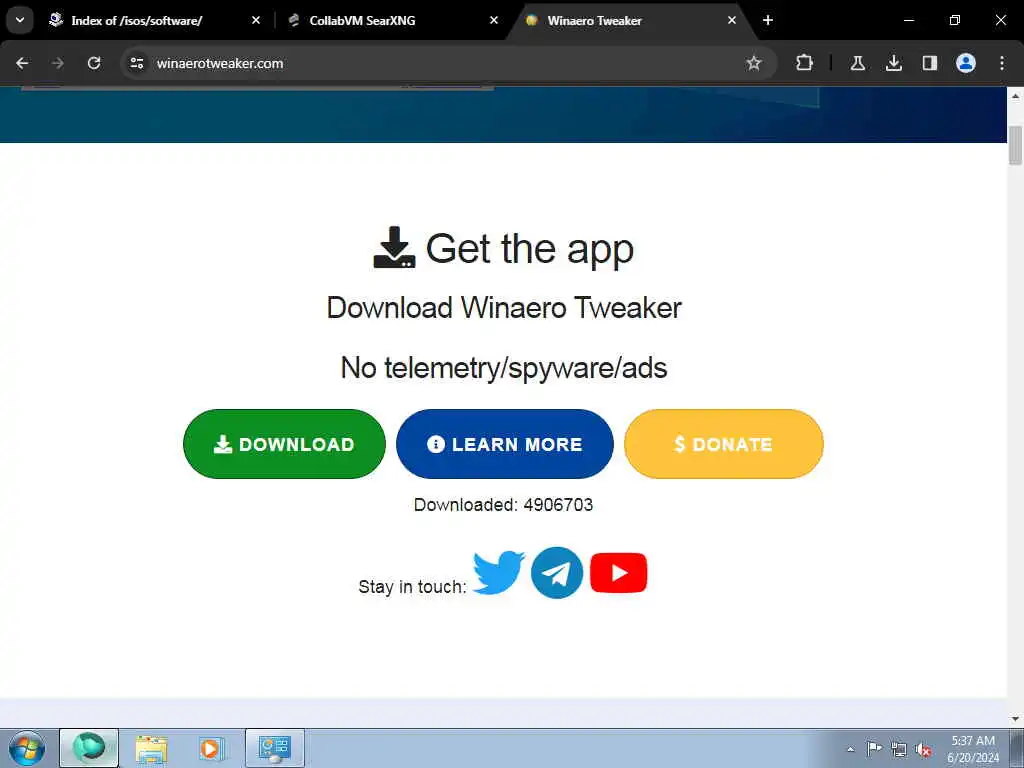Image resolution: width=1024 pixels, height=768 pixels.
Task: Open a new browser tab
Action: click(x=768, y=21)
